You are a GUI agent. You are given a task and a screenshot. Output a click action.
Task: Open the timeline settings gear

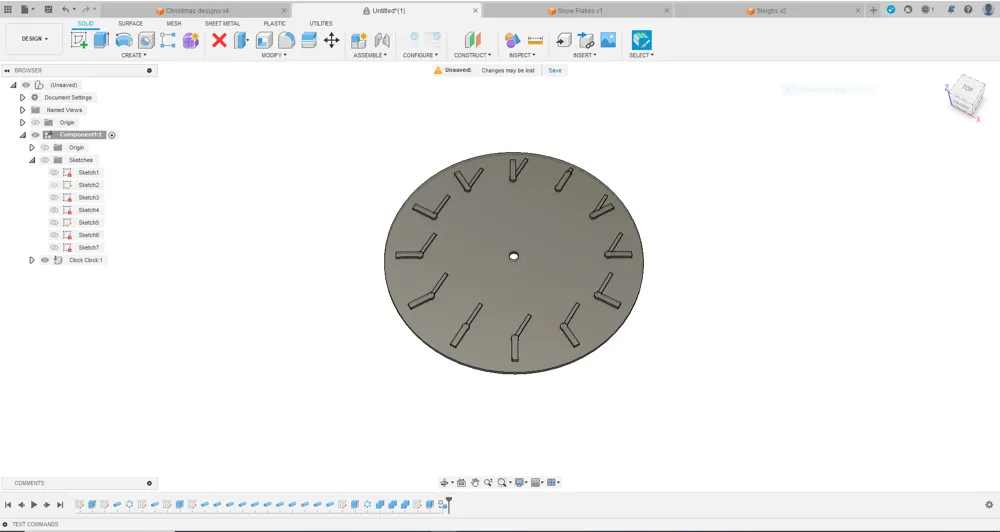point(989,505)
